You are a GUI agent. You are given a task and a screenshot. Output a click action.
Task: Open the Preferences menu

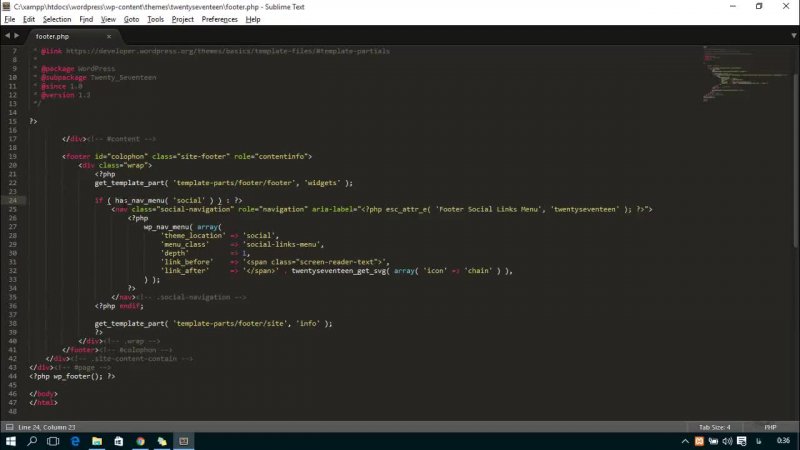tap(219, 19)
